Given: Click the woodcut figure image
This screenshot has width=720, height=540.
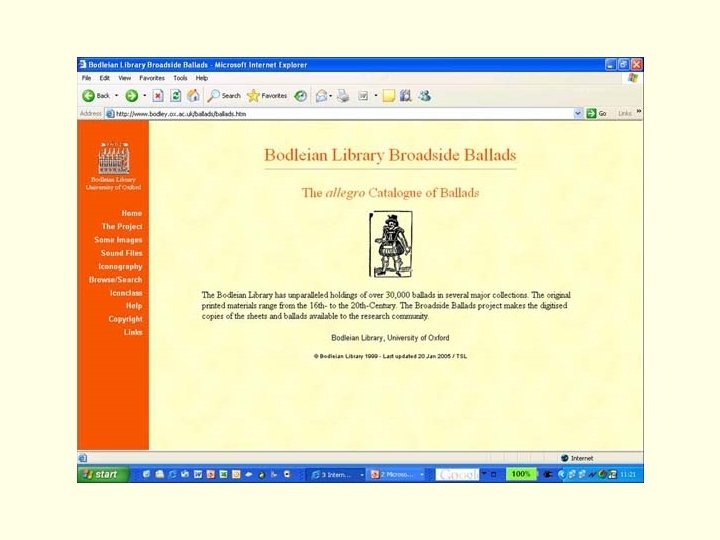Looking at the screenshot, I should 391,244.
